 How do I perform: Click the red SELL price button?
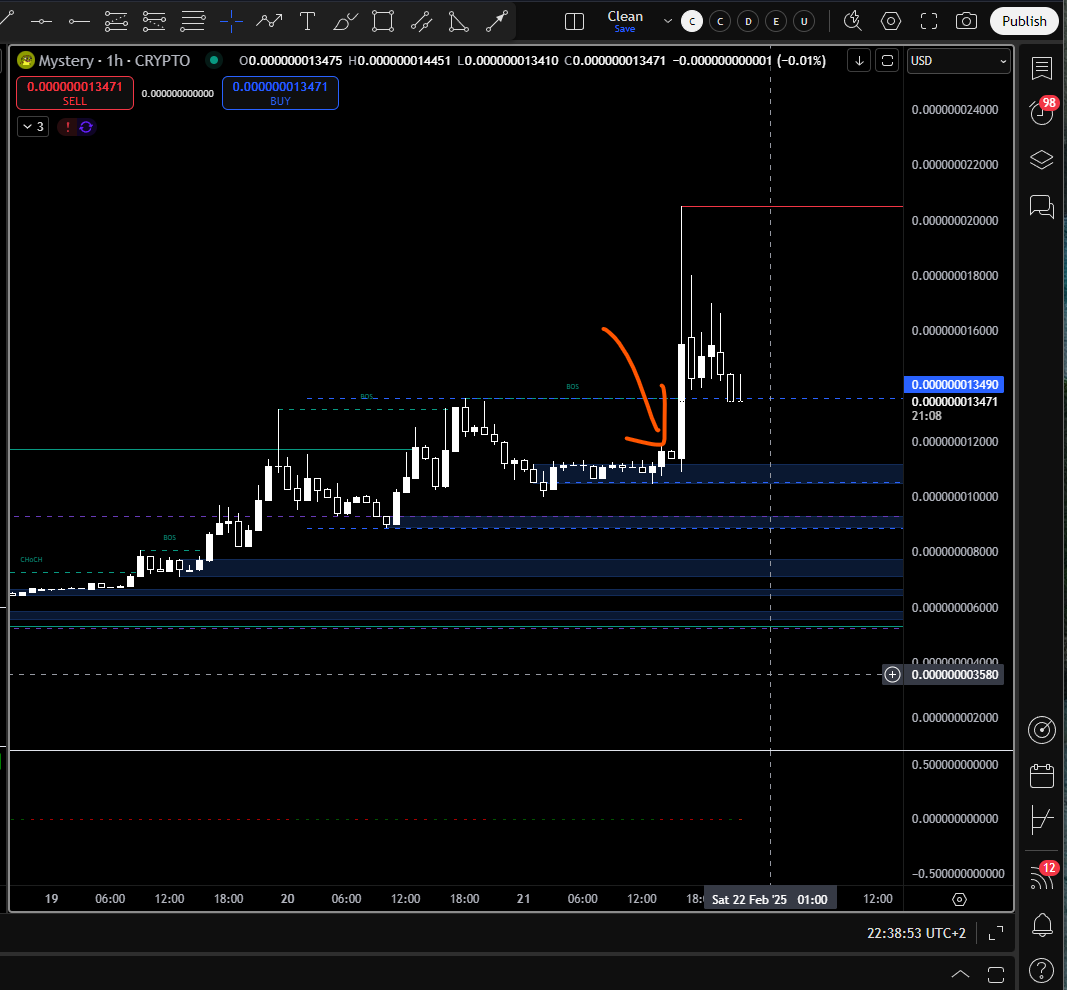(75, 93)
